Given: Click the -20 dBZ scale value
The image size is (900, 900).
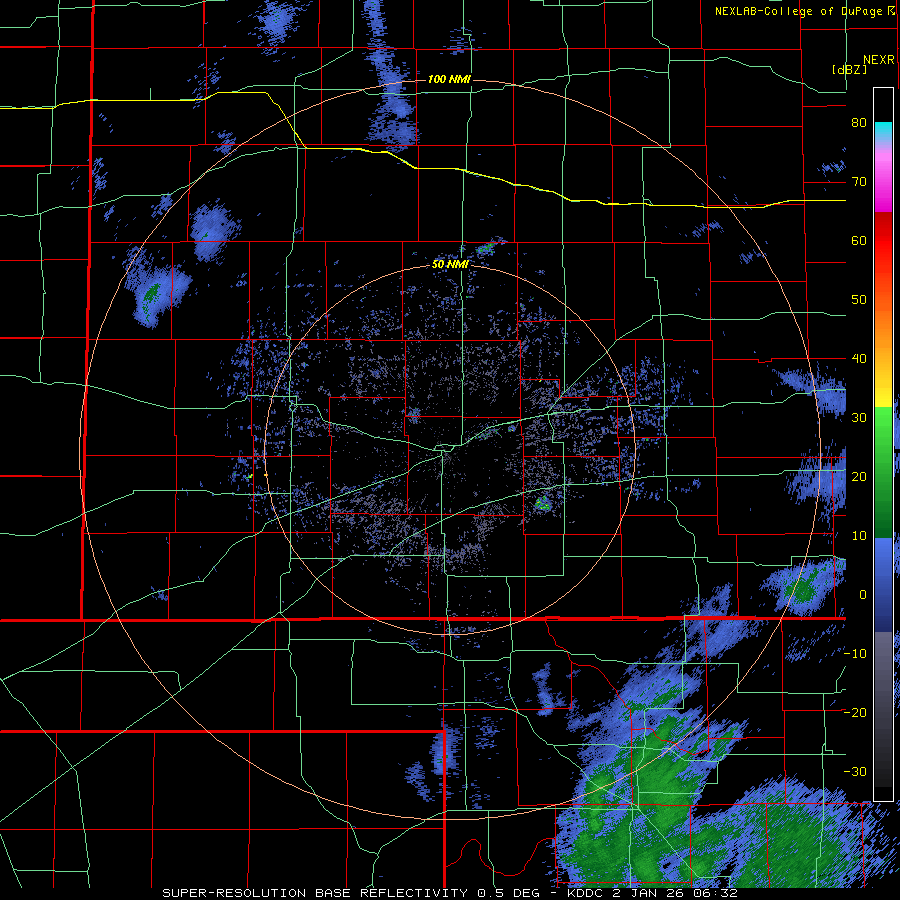Looking at the screenshot, I should tap(855, 713).
